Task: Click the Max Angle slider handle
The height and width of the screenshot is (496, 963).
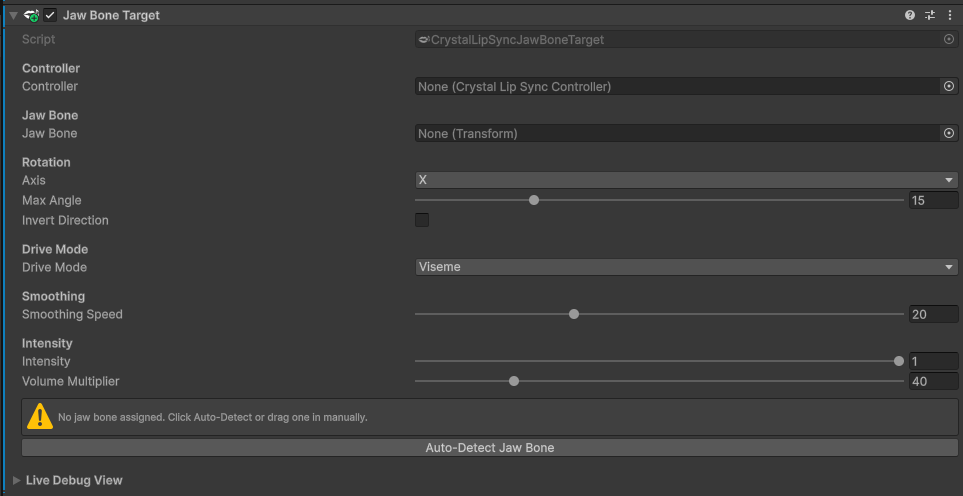Action: coord(534,200)
